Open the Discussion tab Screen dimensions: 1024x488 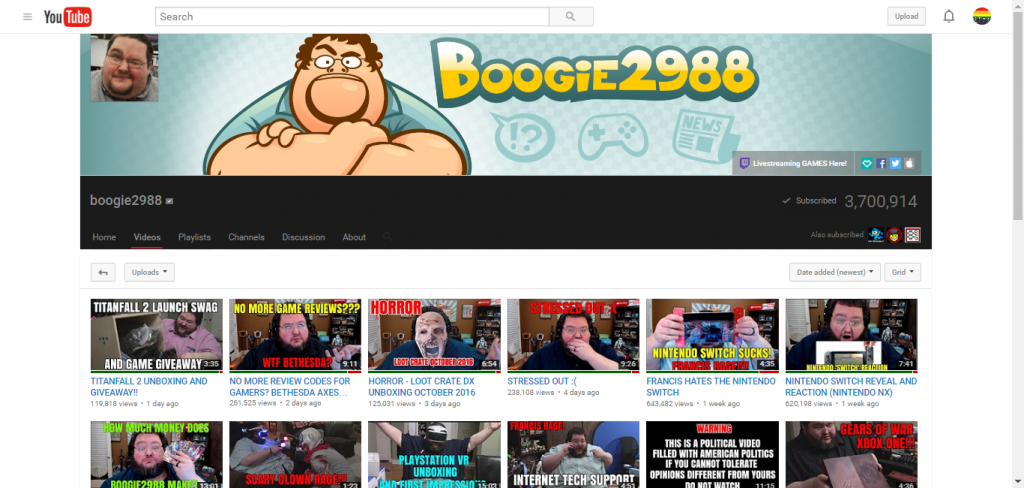point(304,237)
